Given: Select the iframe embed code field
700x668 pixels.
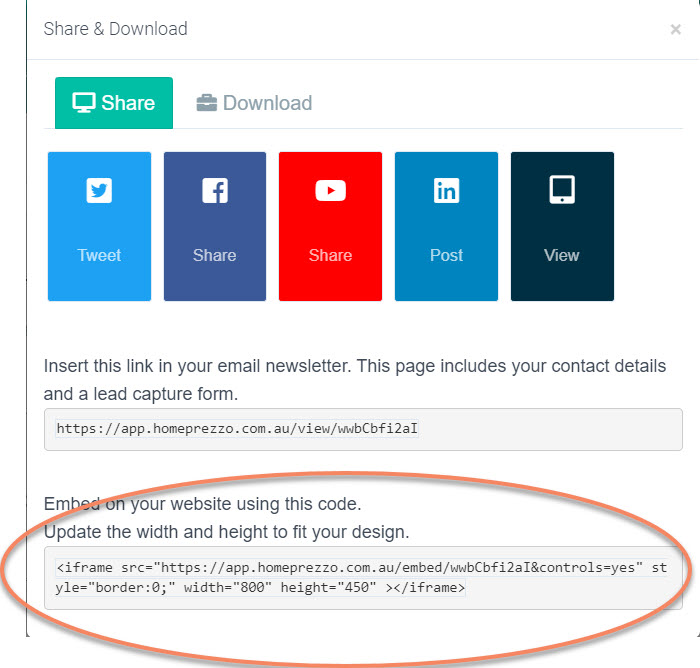Looking at the screenshot, I should 363,578.
